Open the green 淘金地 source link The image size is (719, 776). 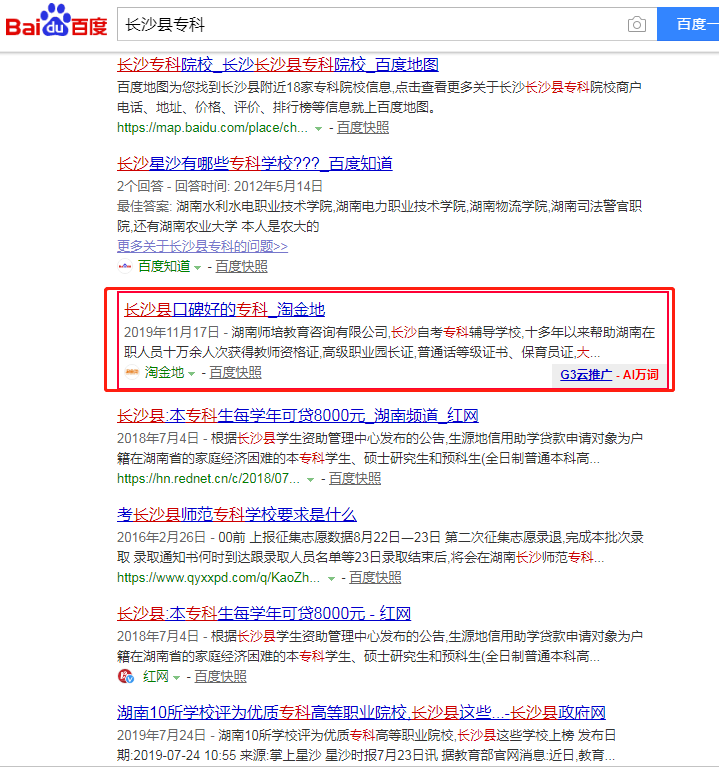[x=164, y=372]
